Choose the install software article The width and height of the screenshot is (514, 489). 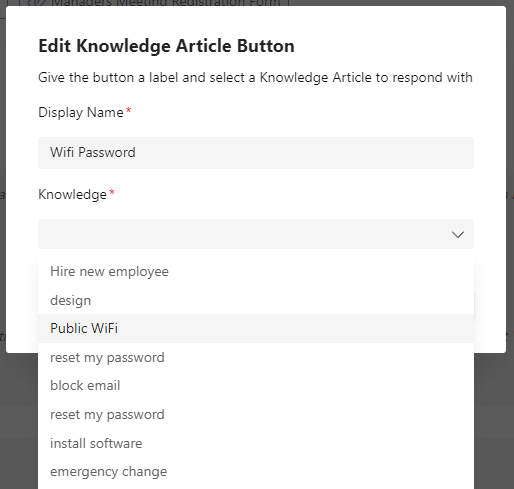[256, 443]
